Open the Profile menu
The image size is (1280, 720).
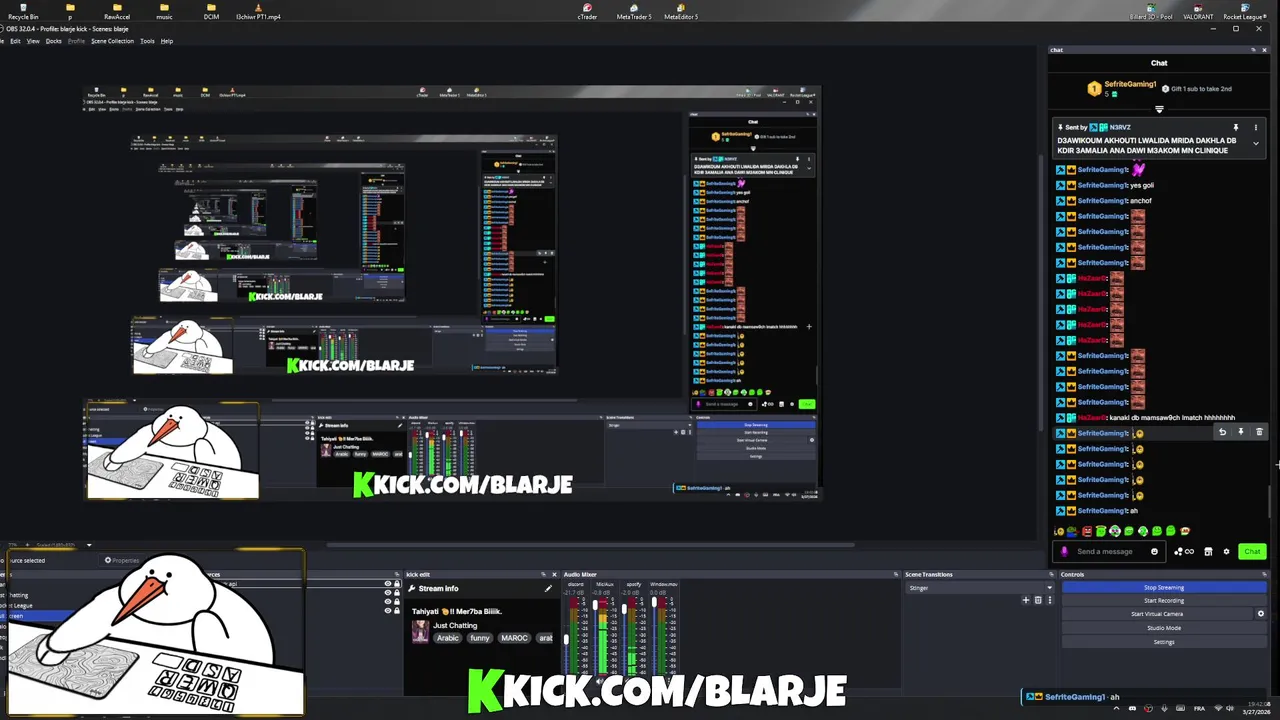(x=76, y=41)
